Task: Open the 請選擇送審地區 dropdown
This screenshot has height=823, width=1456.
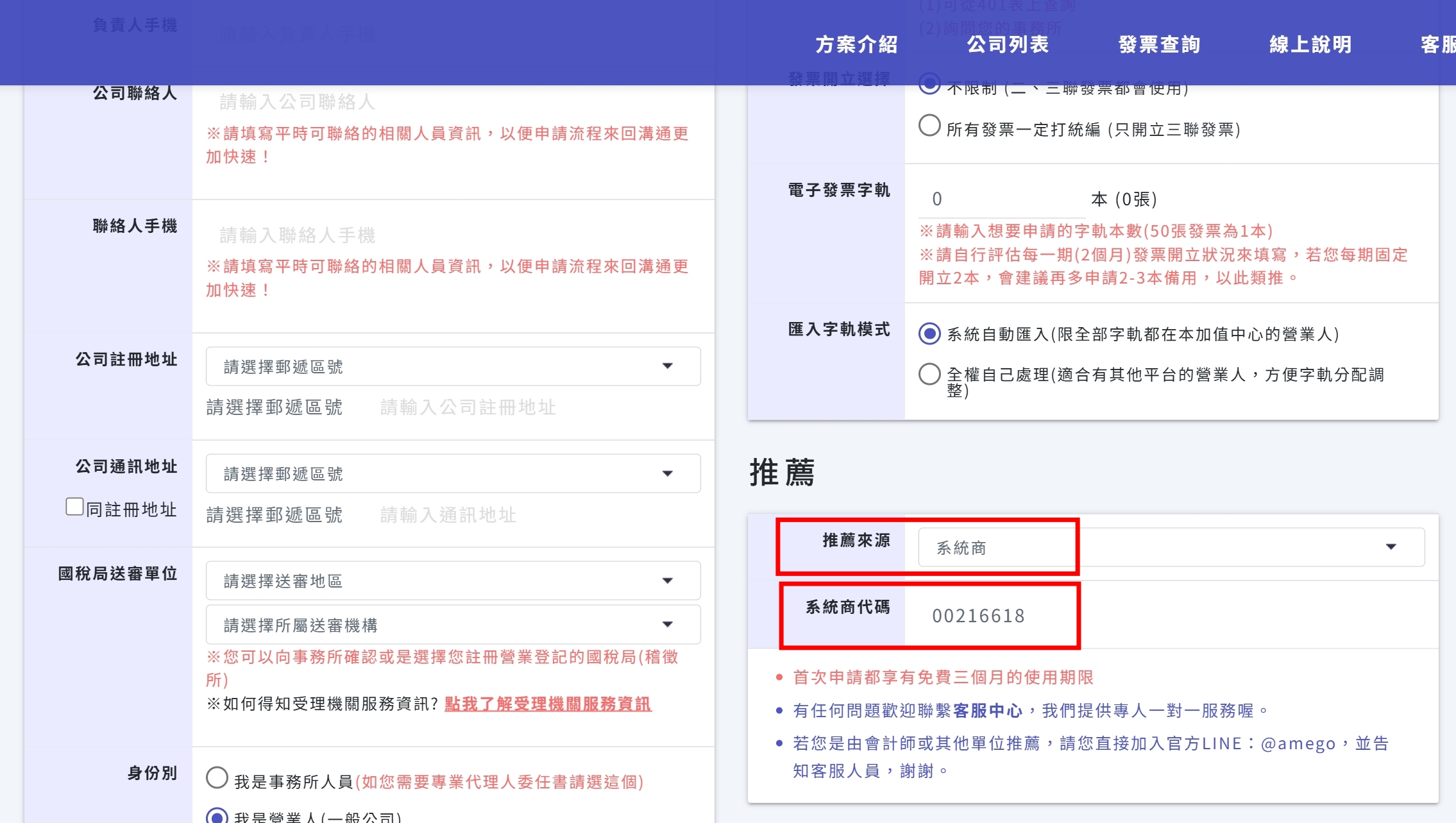Action: 452,581
